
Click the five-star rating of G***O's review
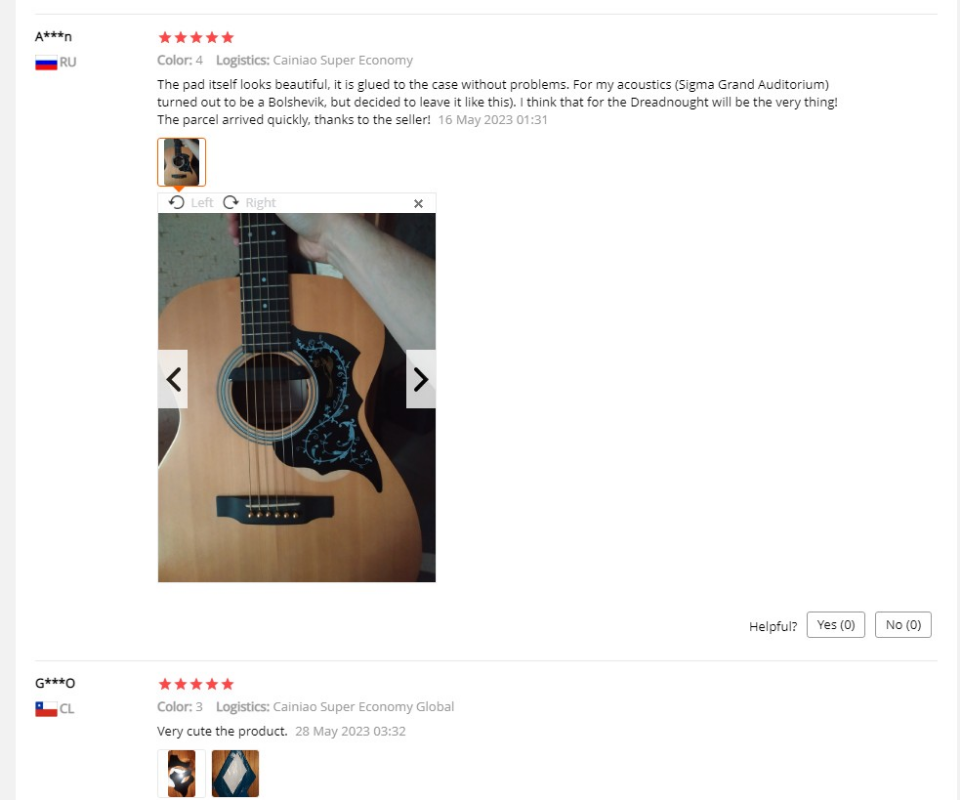click(196, 684)
